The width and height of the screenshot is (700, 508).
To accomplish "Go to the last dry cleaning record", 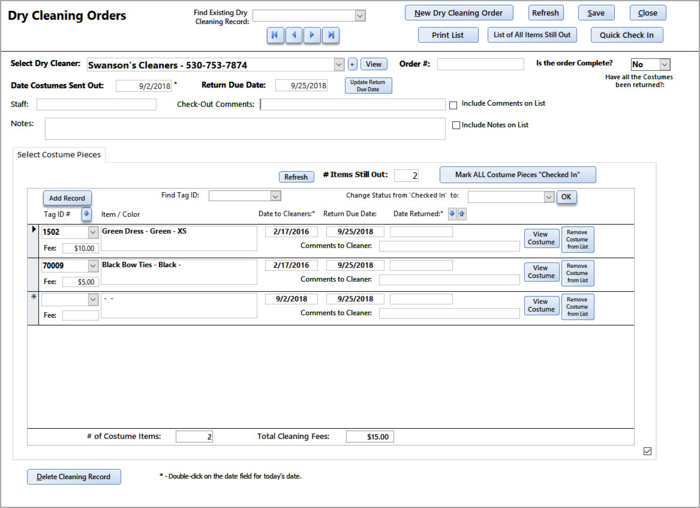I will 331,35.
